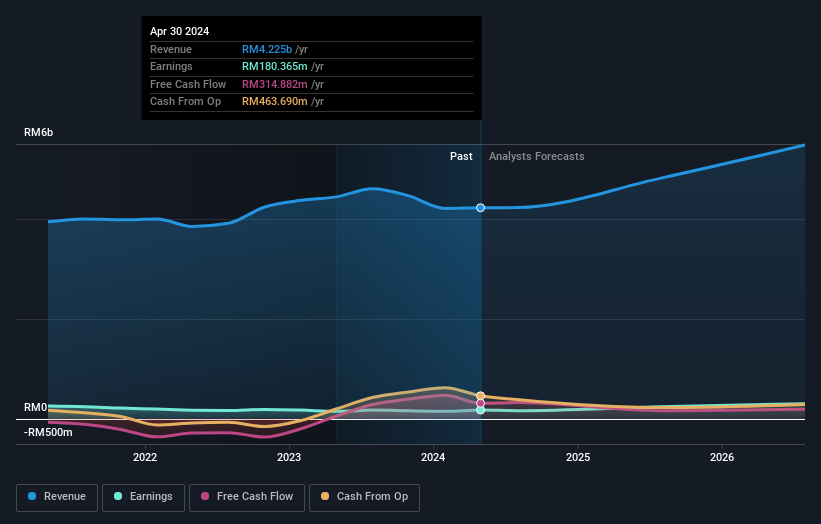Click the 2026 x-axis year label
The width and height of the screenshot is (821, 524).
click(722, 457)
